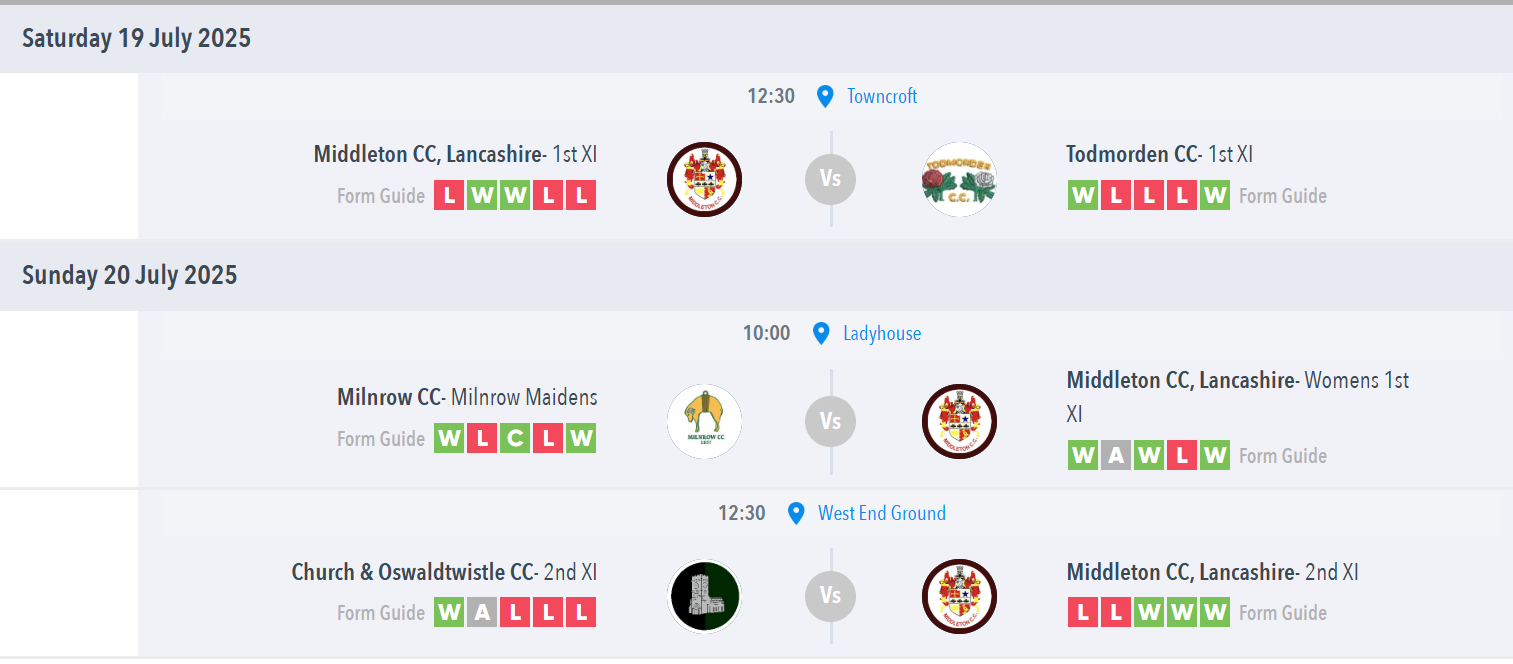
Task: Open the Ladyhouse venue link
Action: pyautogui.click(x=882, y=333)
